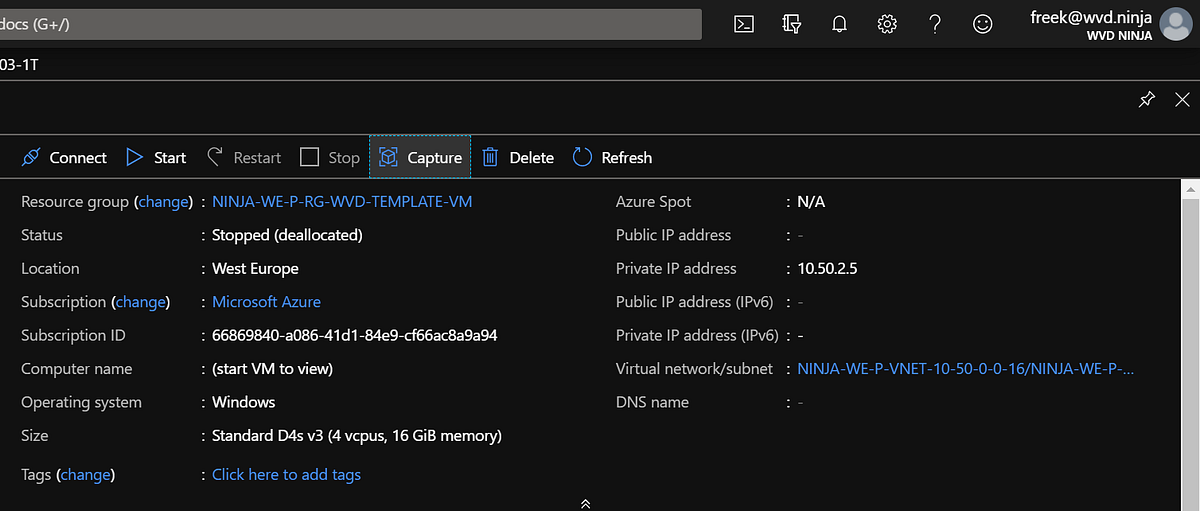Change the resource group
Viewport: 1200px width, 511px height.
(164, 202)
